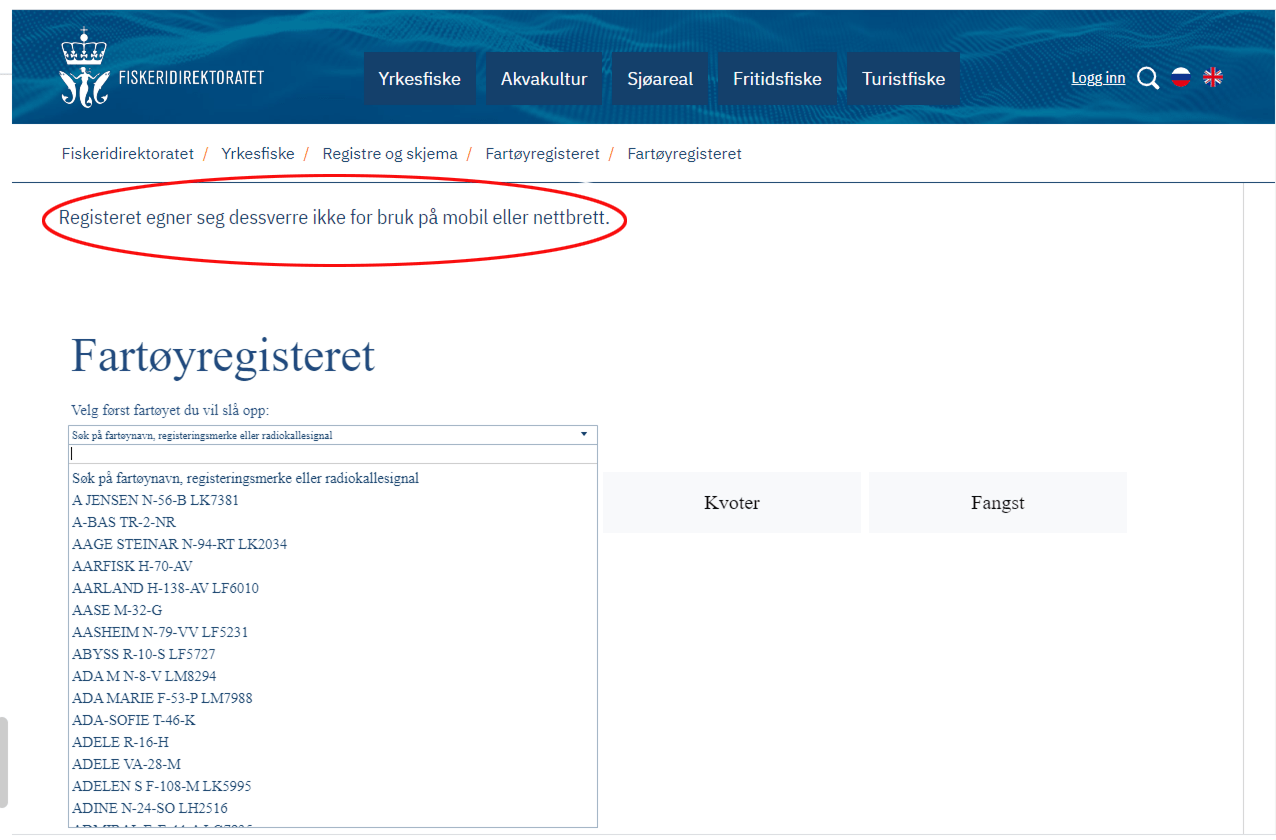This screenshot has height=840, width=1276.
Task: Switch to English via the UK flag
Action: click(1213, 78)
